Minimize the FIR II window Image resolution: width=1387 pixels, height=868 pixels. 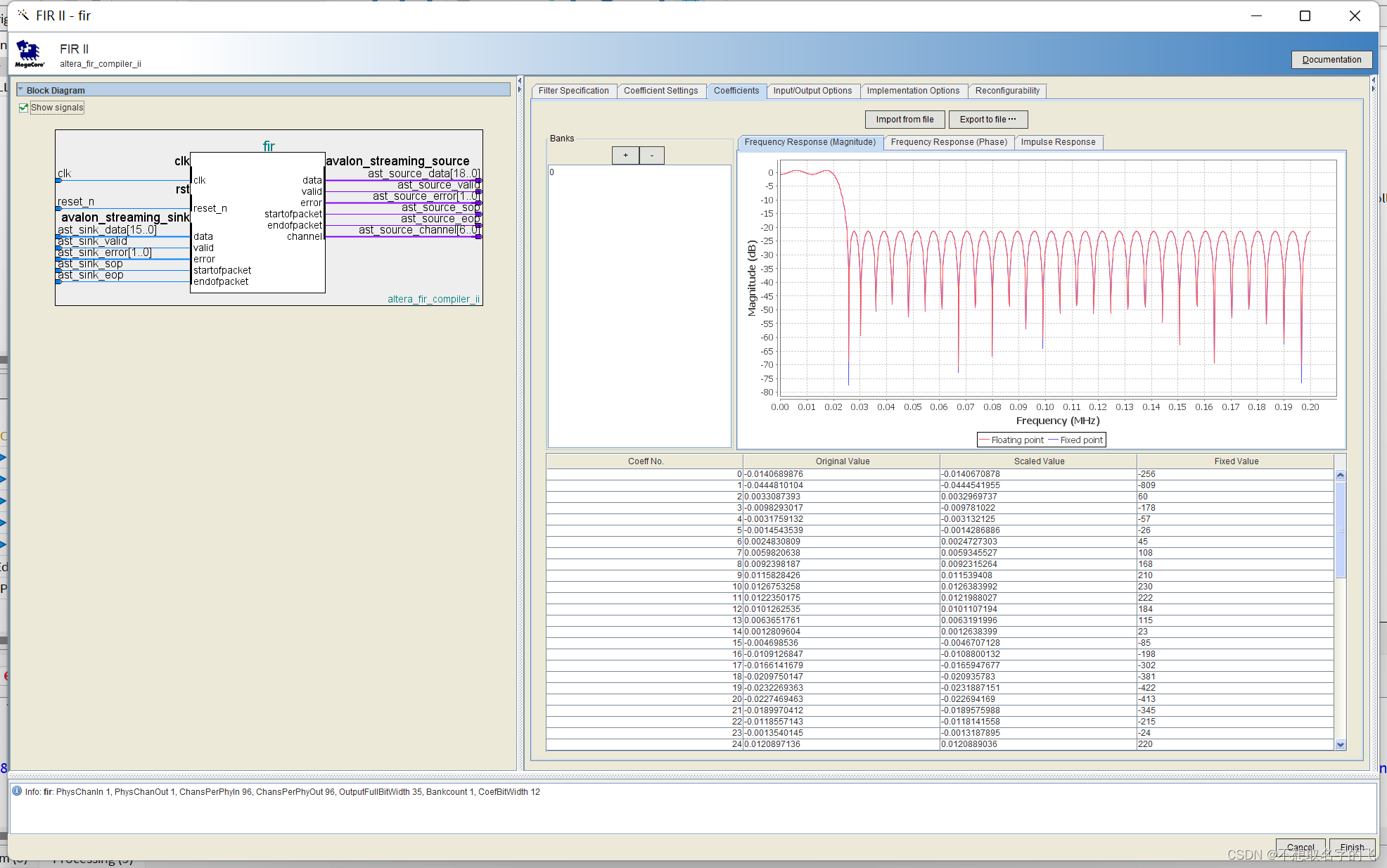1257,15
